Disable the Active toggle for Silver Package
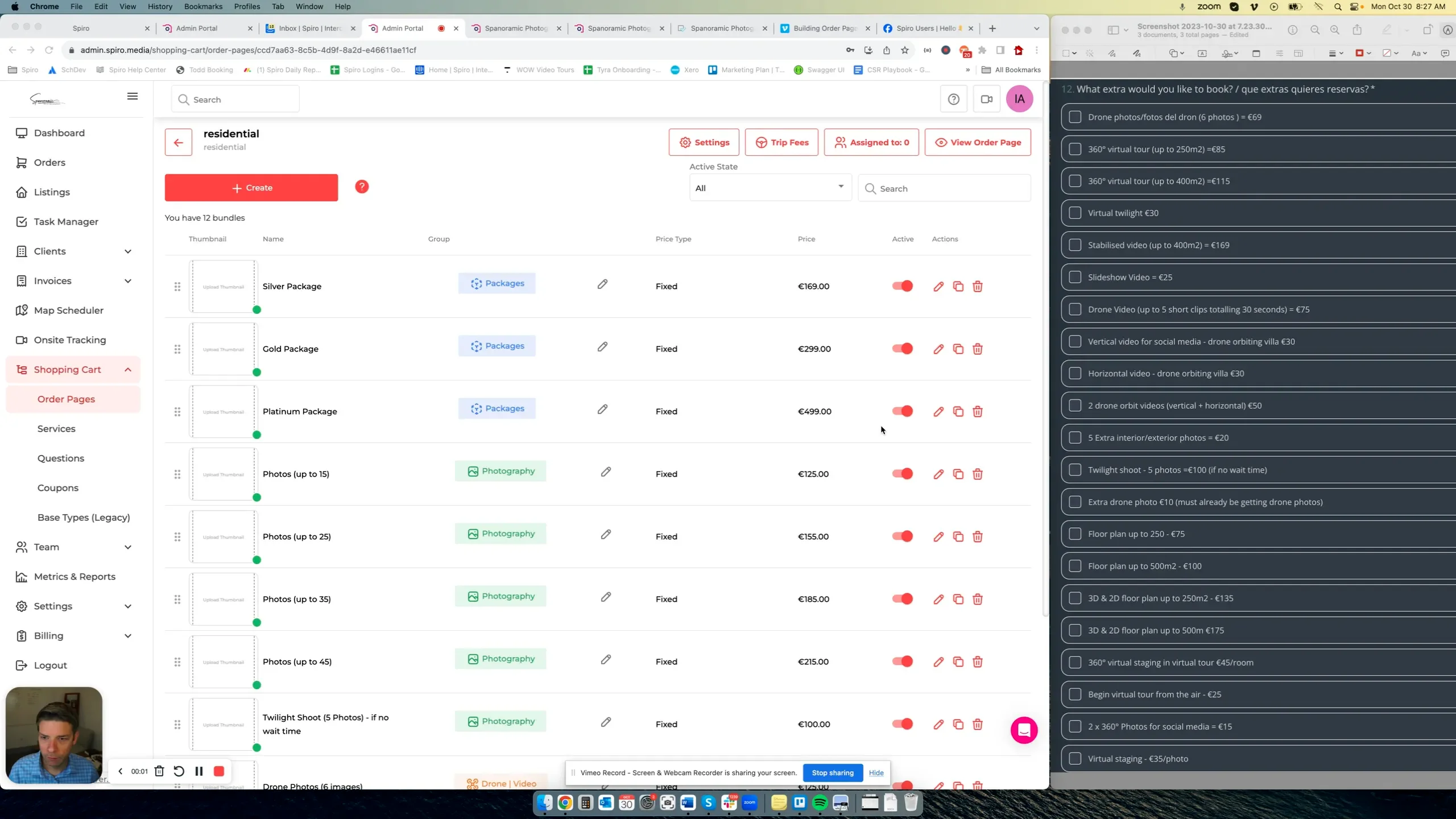 tap(902, 286)
